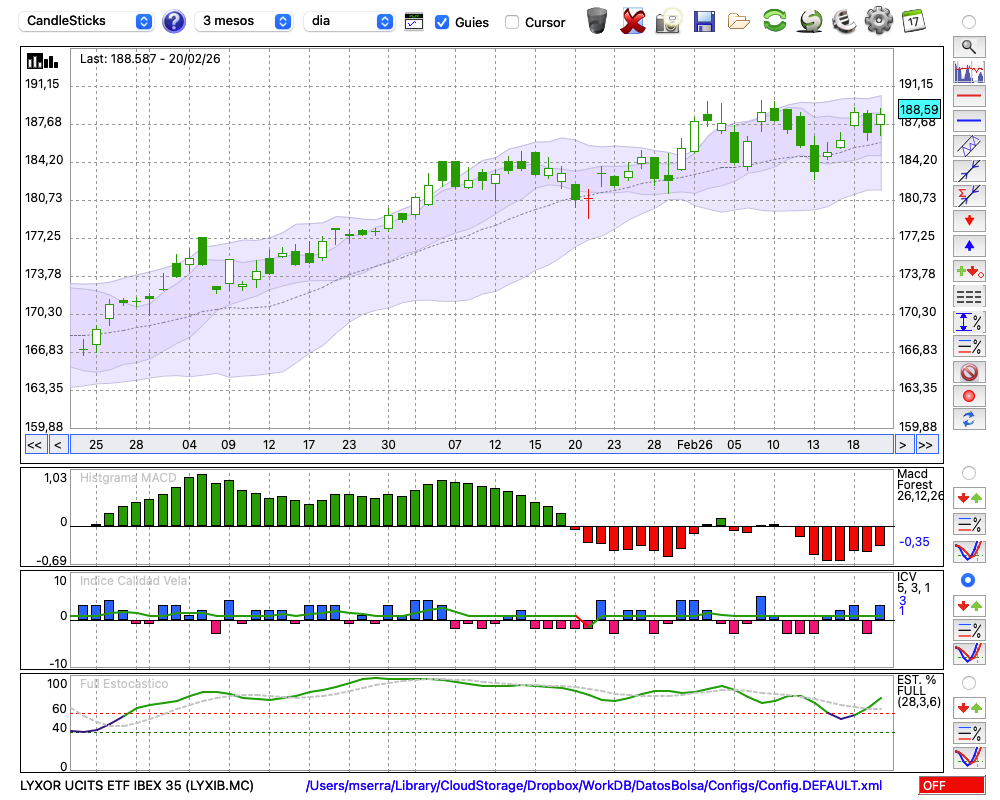1000x800 pixels.
Task: Select the trend line with arrows tool
Action: 969,171
